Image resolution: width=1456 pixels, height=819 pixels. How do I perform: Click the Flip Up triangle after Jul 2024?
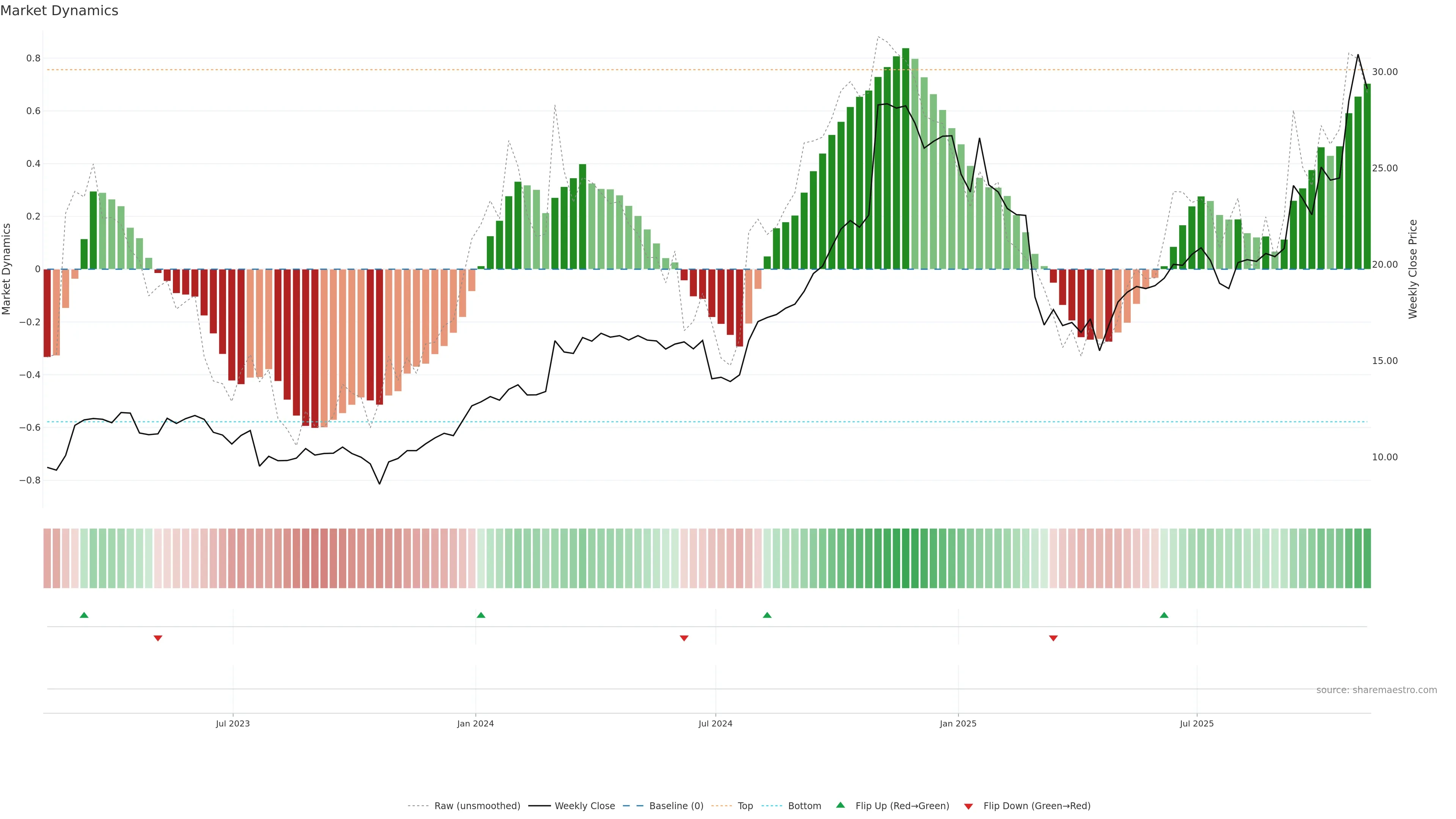point(767,615)
